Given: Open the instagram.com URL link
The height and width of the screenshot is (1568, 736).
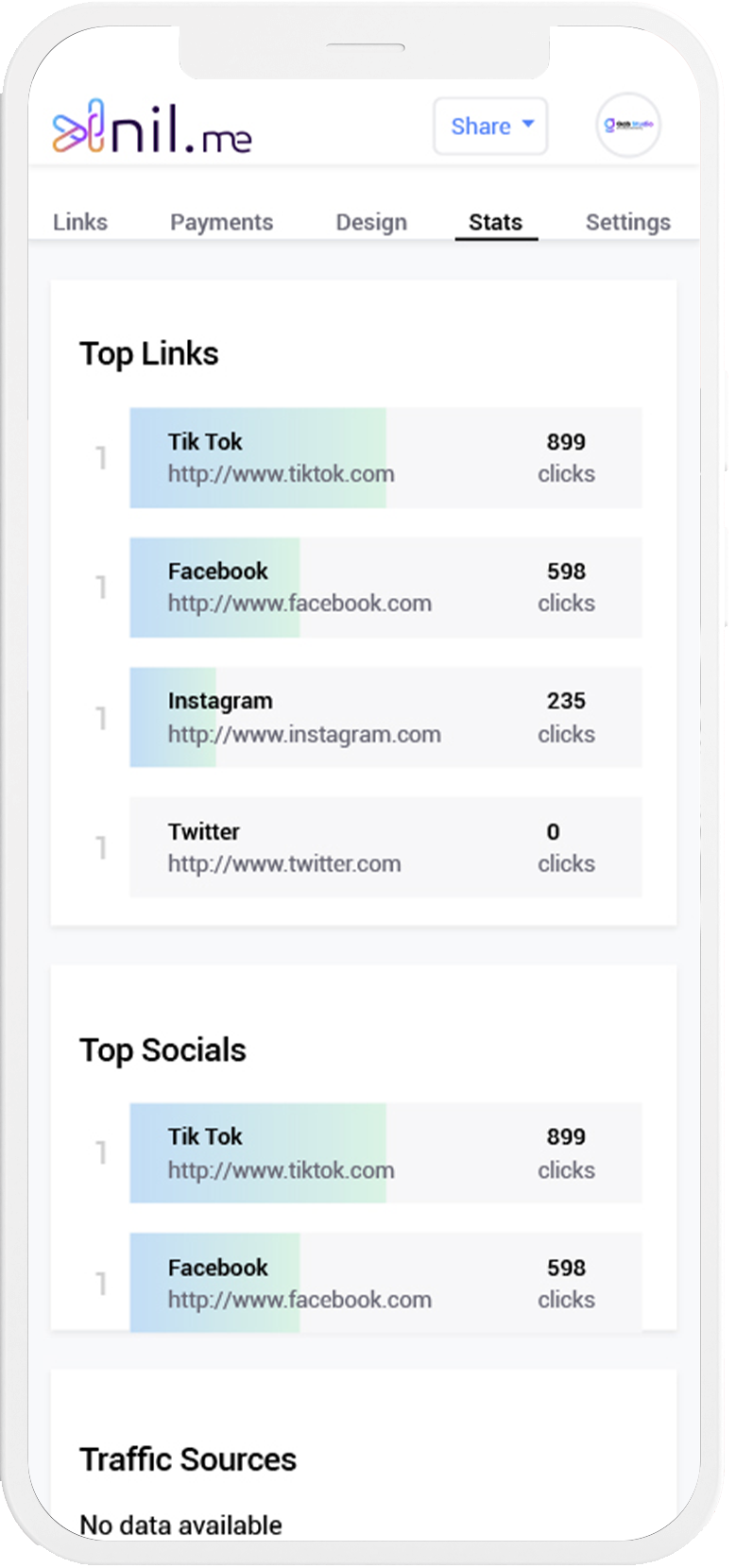Looking at the screenshot, I should point(304,735).
